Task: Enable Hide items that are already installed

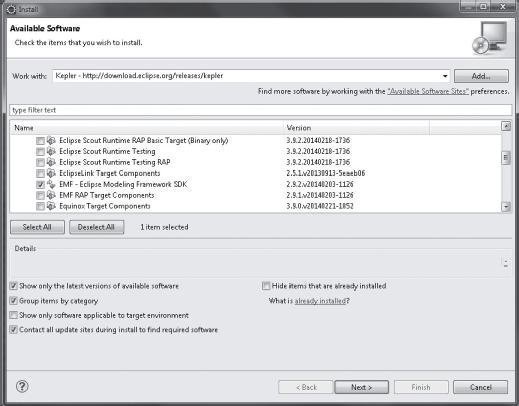Action: (266, 286)
